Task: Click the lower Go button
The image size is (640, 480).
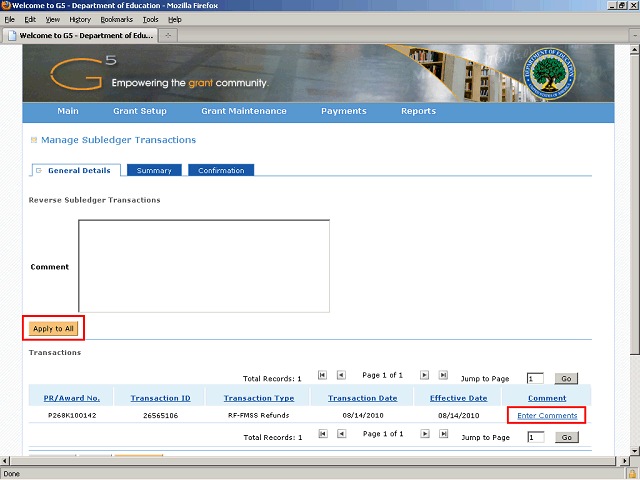Action: tap(567, 438)
